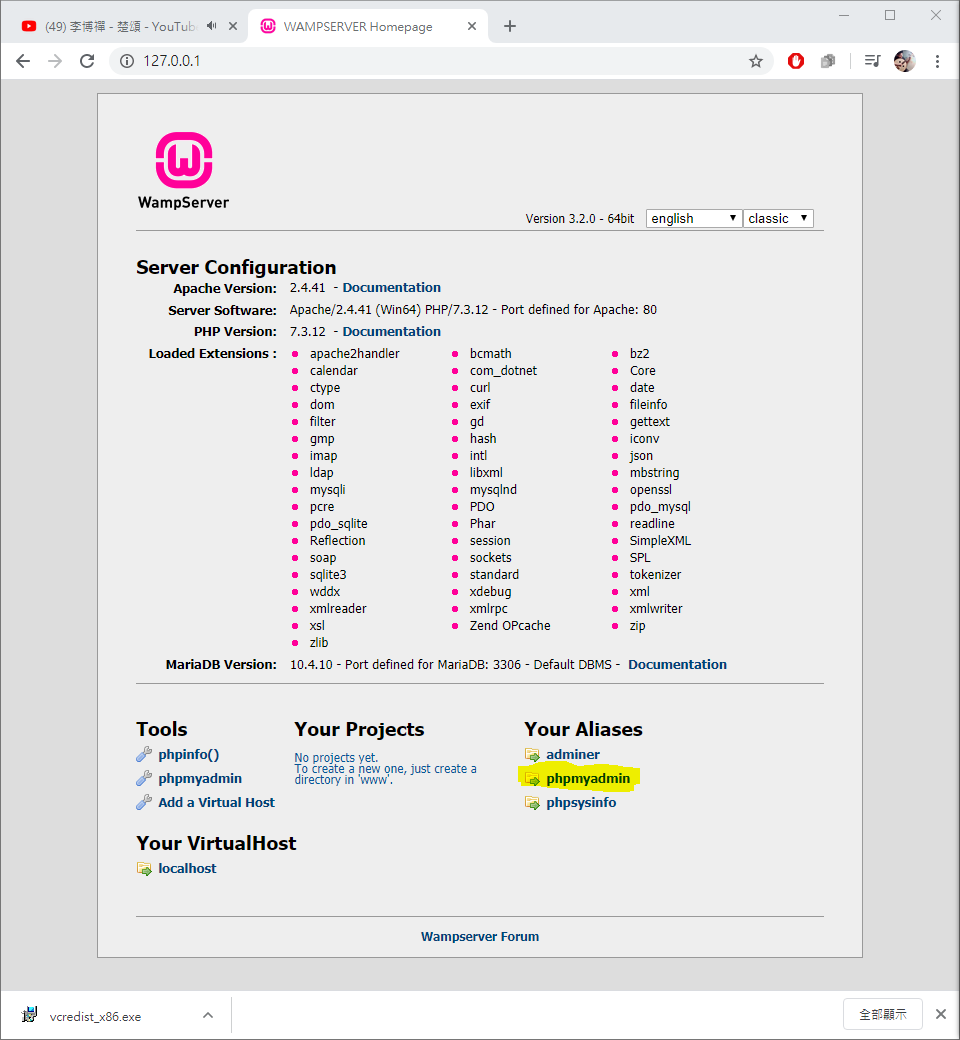Click the gray extension icon in toolbar
Viewport: 960px width, 1040px height.
828,61
